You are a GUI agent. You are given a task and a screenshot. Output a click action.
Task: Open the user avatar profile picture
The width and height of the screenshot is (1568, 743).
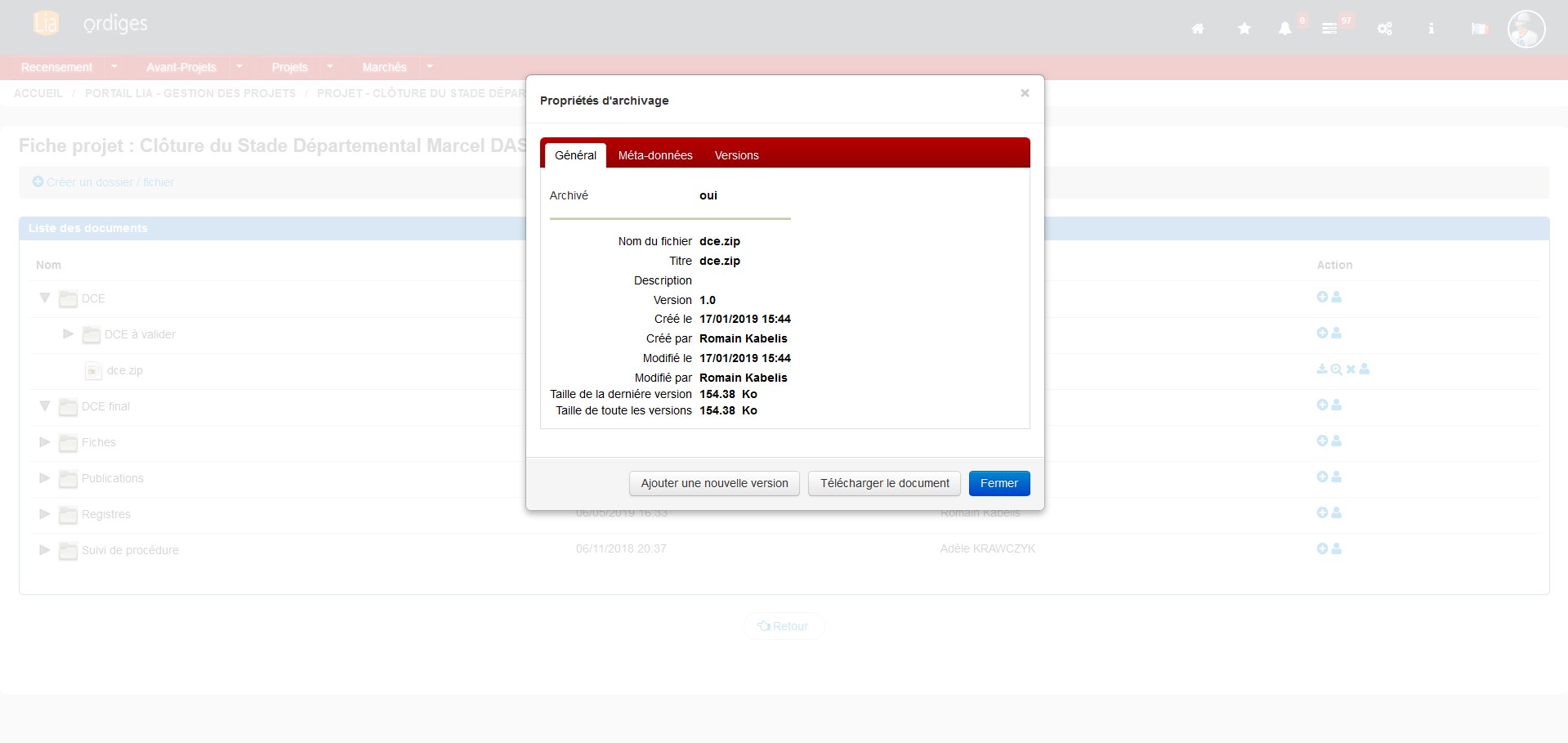point(1526,29)
